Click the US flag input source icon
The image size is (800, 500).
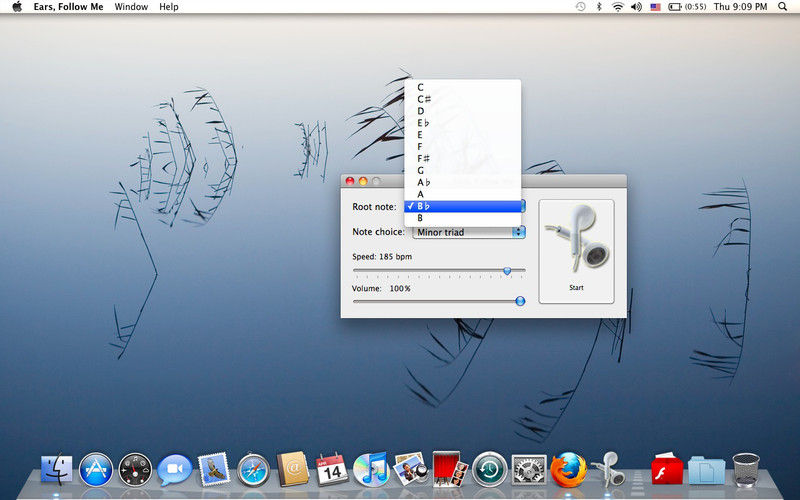pos(656,7)
